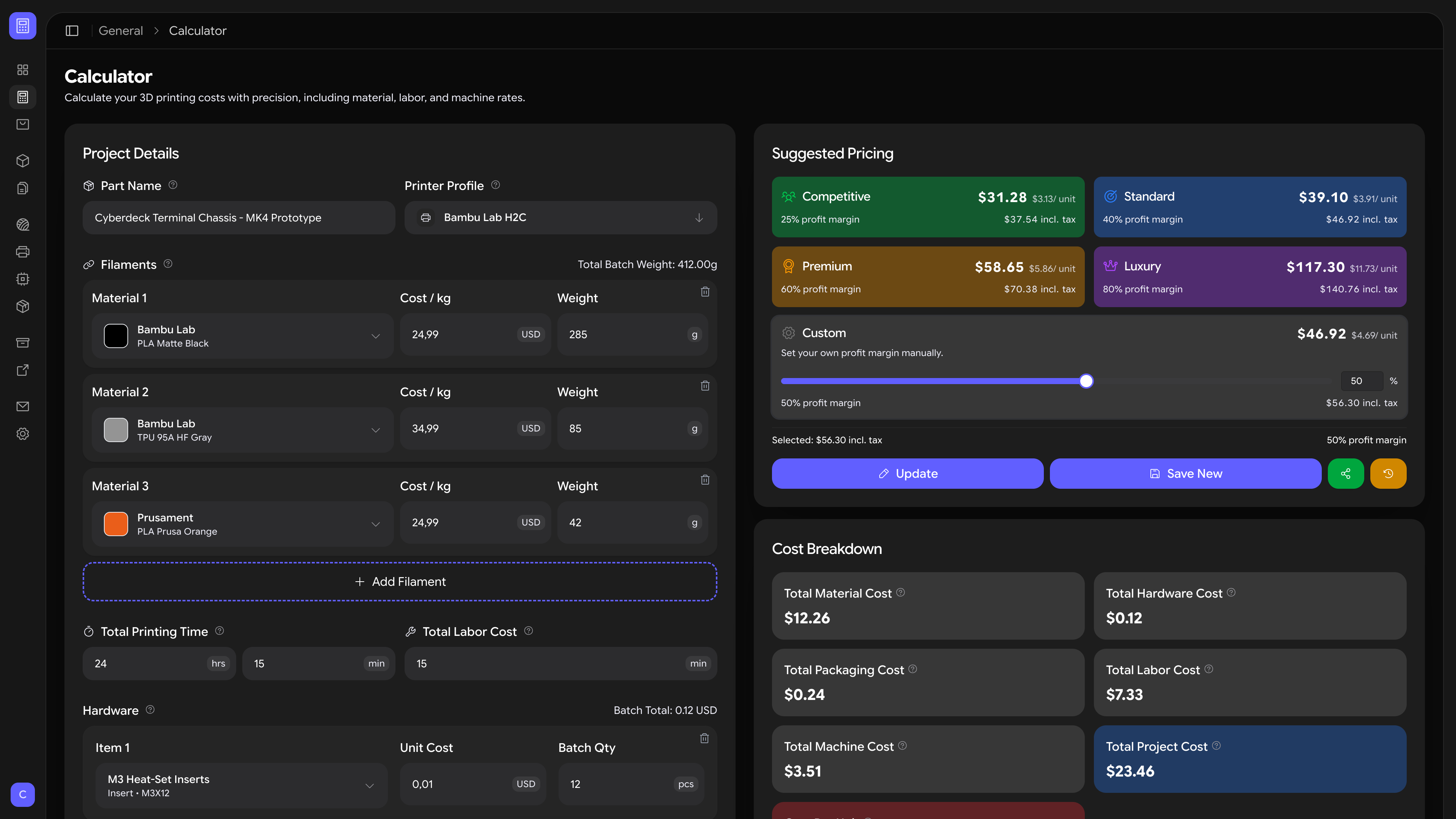Select the Printers icon in the sidebar
The width and height of the screenshot is (1456, 819).
click(x=23, y=251)
